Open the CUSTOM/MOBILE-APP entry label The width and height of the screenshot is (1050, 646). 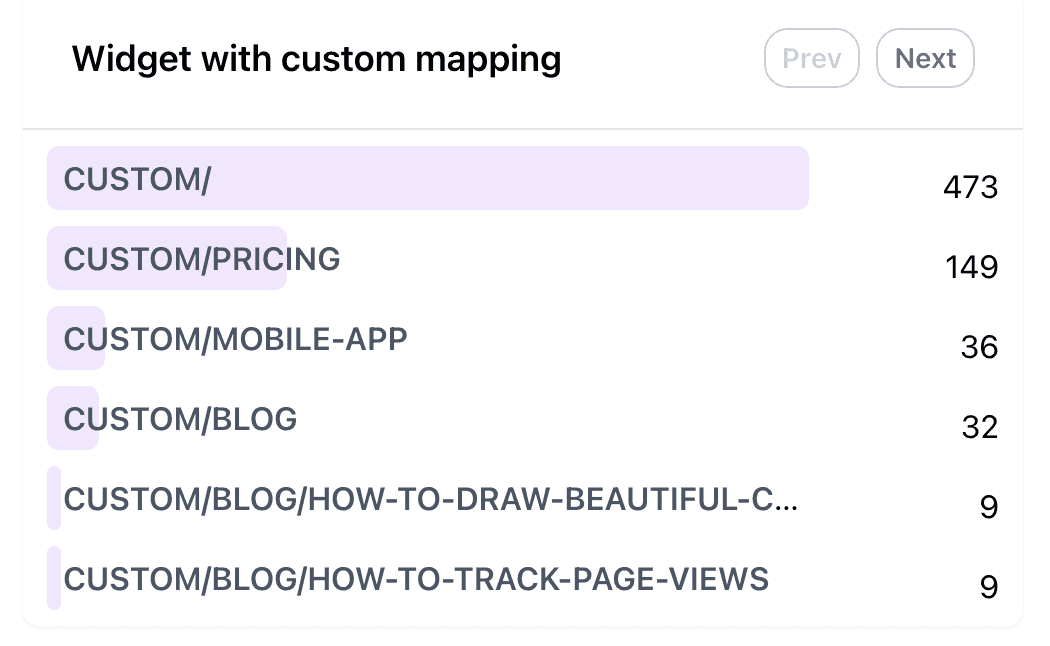point(236,339)
